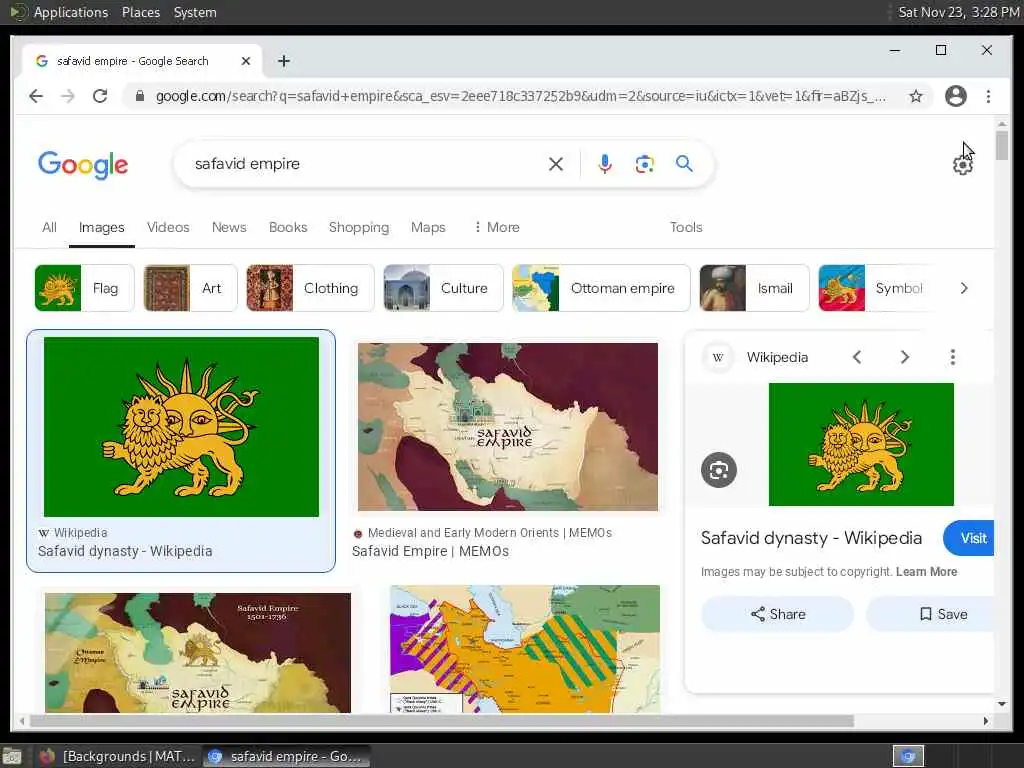Select the Ismail suggestion chip

point(754,288)
